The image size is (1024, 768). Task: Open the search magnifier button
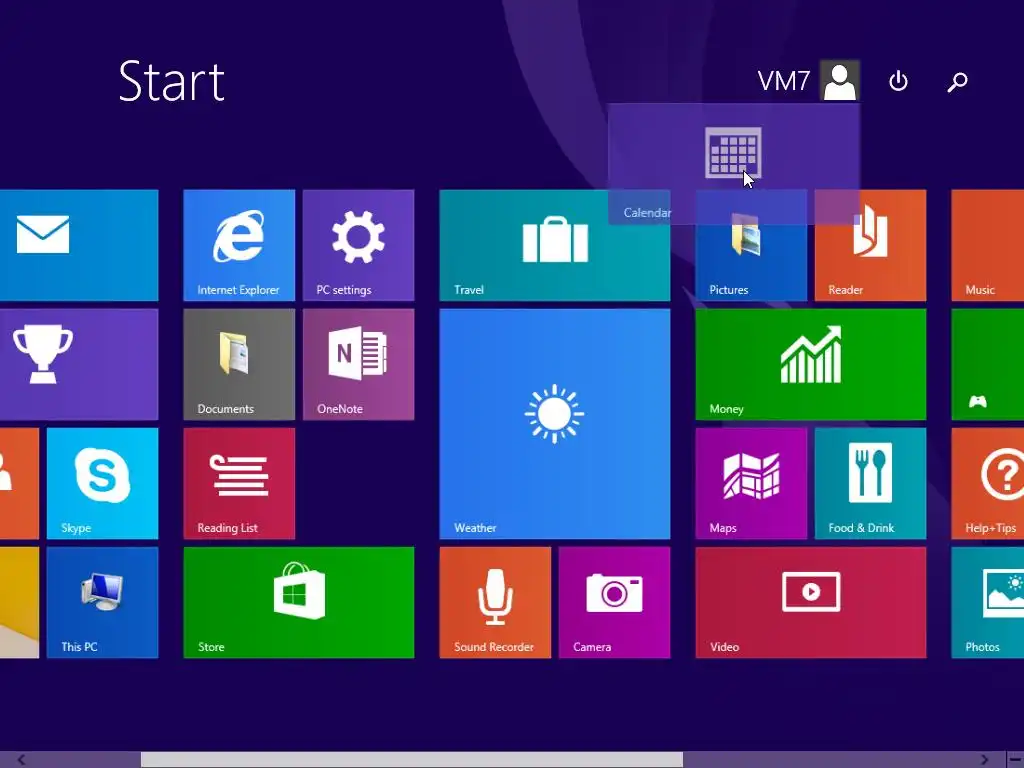click(957, 81)
